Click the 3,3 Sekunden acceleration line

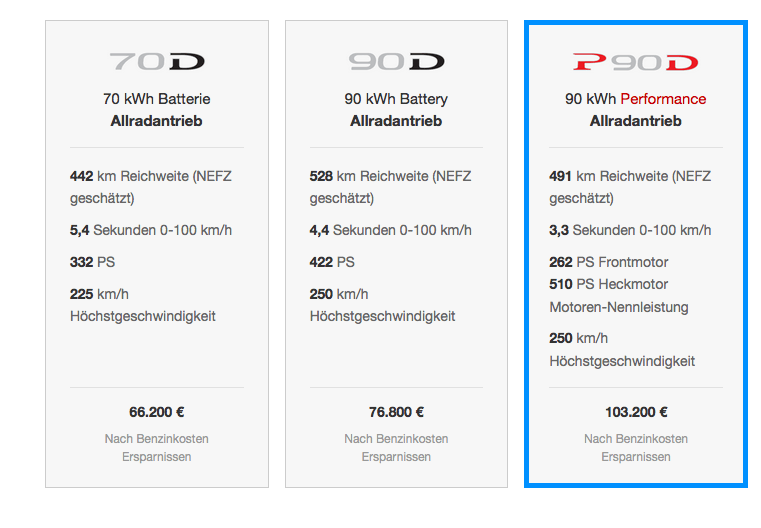[x=630, y=230]
